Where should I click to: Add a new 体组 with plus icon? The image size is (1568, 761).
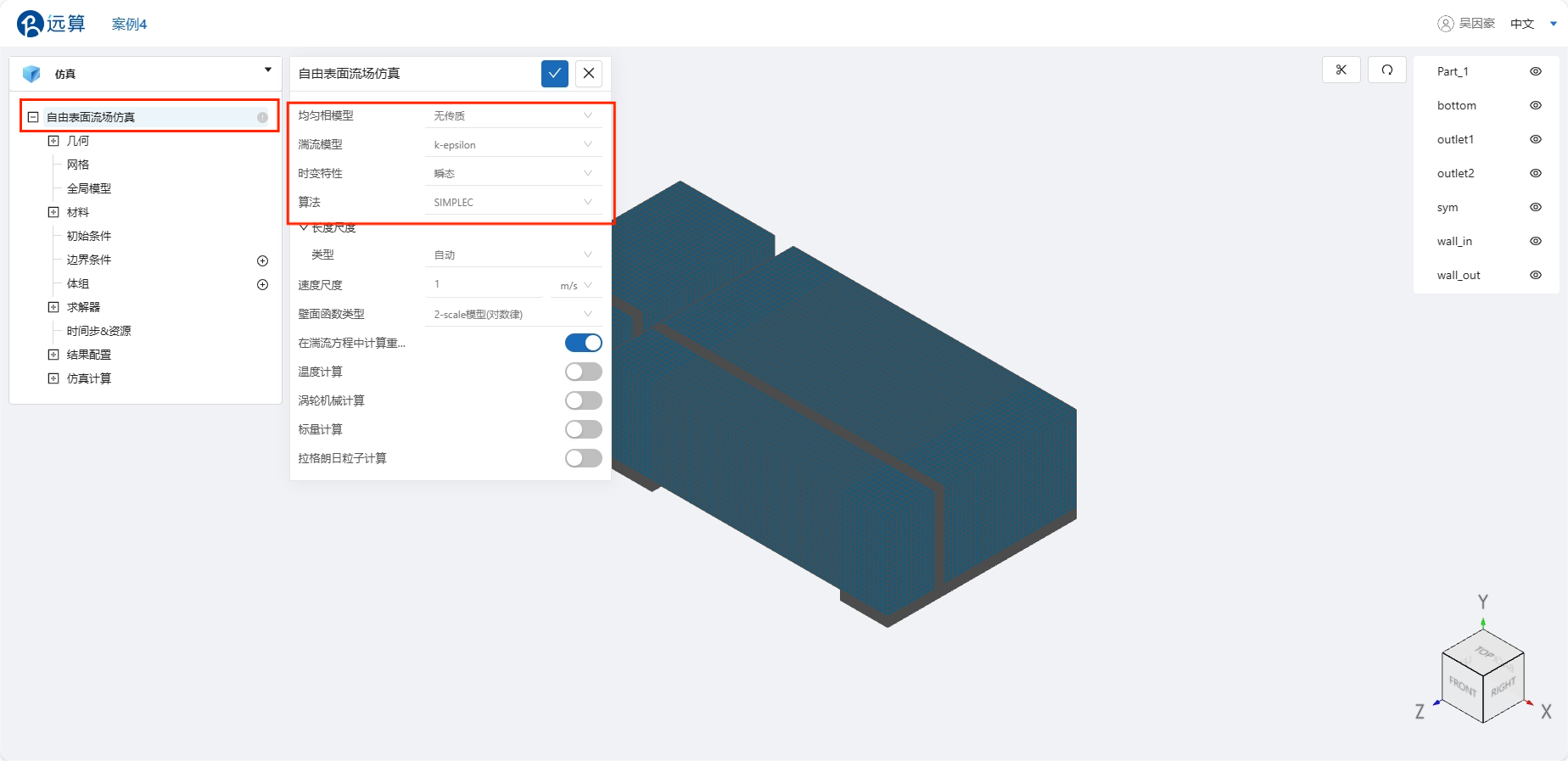pos(263,284)
